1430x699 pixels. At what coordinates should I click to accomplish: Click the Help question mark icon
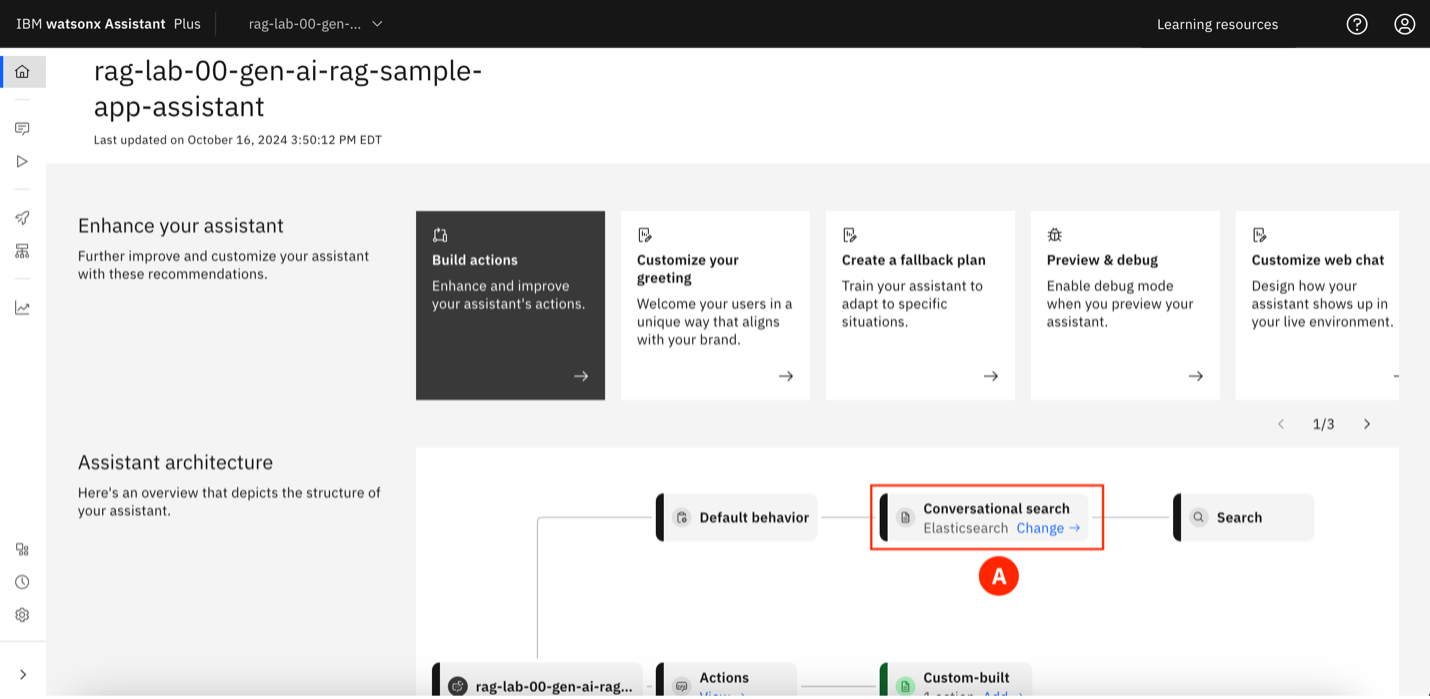(x=1357, y=24)
